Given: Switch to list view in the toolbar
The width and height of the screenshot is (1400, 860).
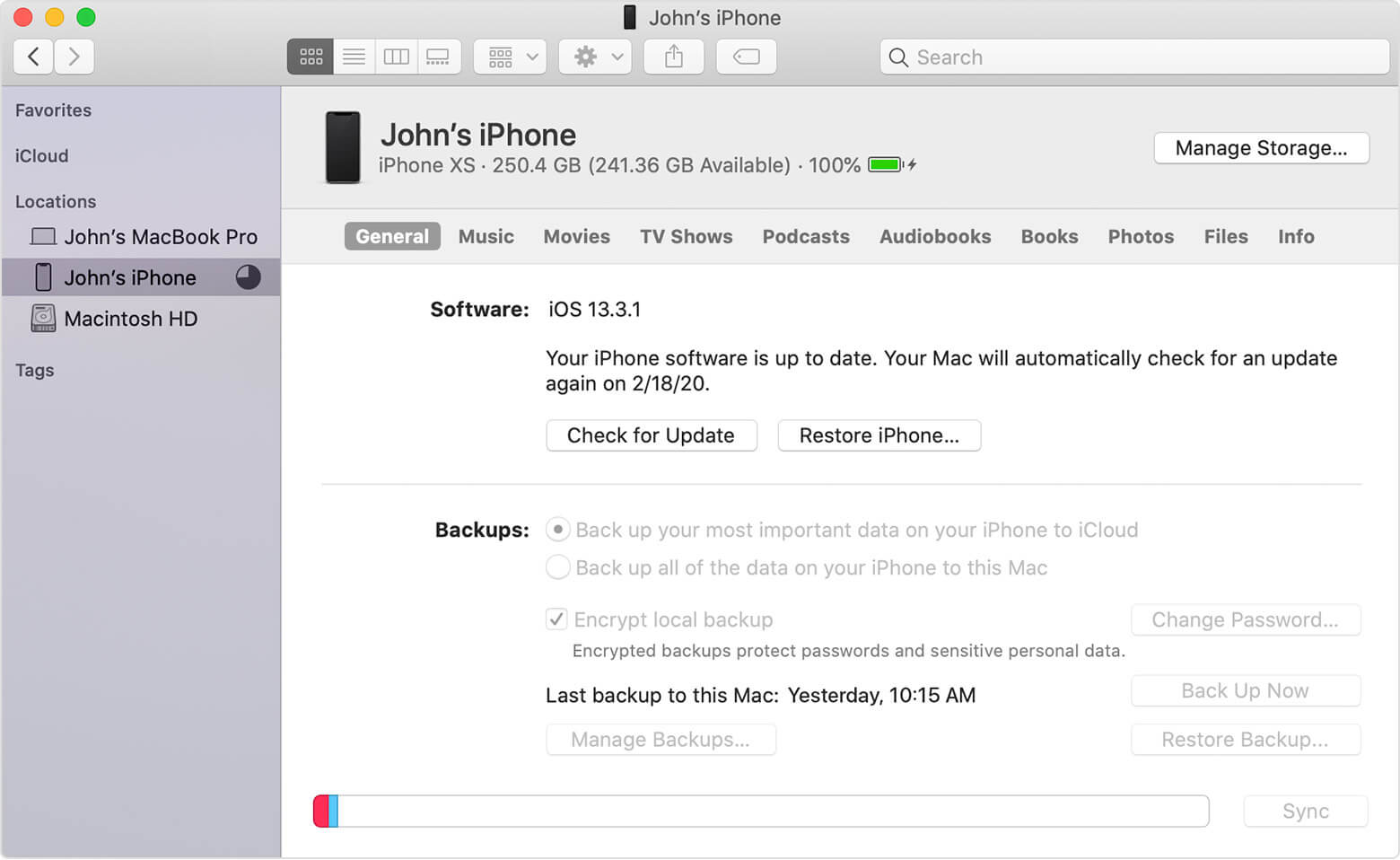Looking at the screenshot, I should 353,56.
